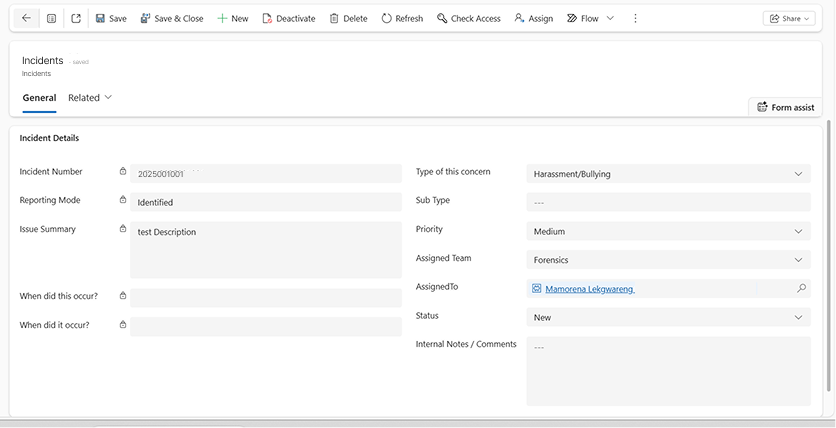The image size is (836, 428).
Task: Go back using the back arrow
Action: click(x=26, y=18)
